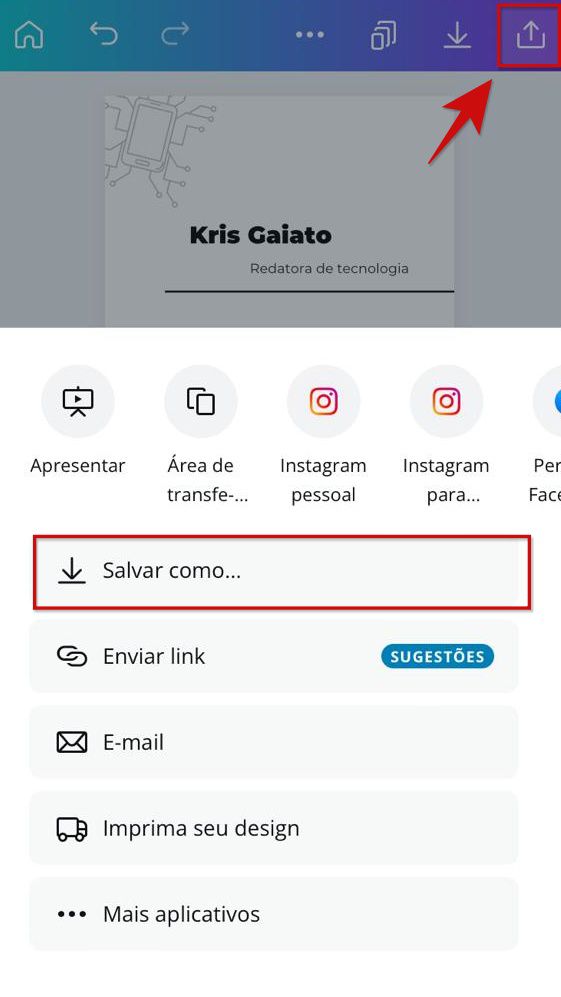
Task: Open Mais aplicativos list
Action: [274, 914]
